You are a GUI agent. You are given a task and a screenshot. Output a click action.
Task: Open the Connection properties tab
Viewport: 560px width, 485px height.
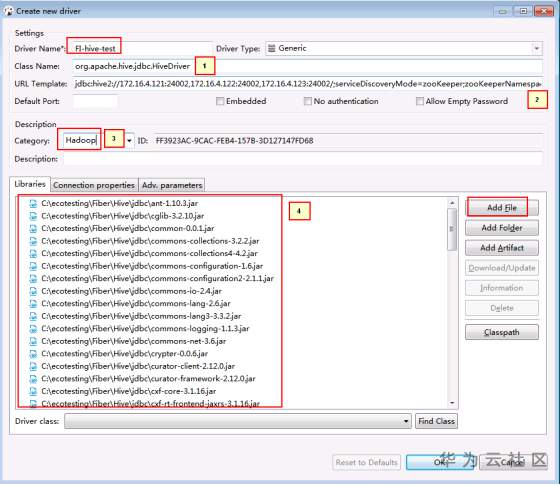tap(94, 185)
